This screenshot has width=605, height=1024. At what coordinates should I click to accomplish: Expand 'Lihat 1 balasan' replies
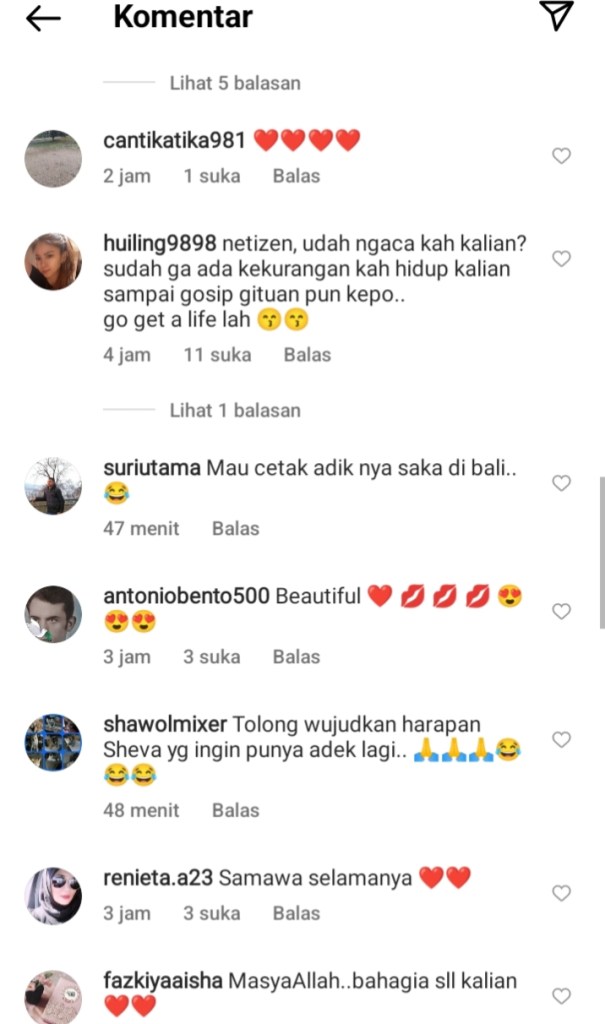click(x=235, y=410)
